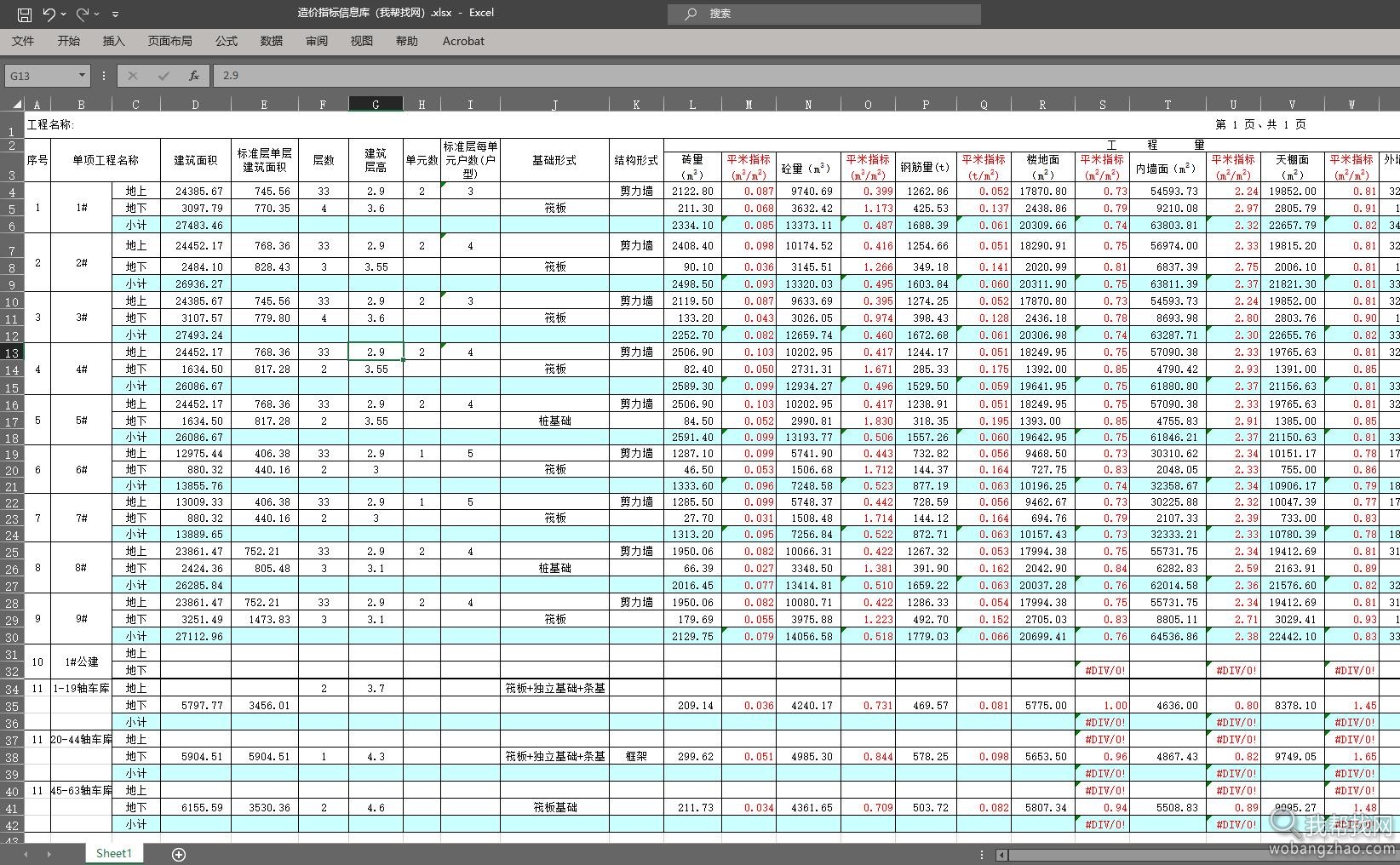This screenshot has width=1400, height=865.
Task: Click the cell 工程名称:
Action: [50, 124]
